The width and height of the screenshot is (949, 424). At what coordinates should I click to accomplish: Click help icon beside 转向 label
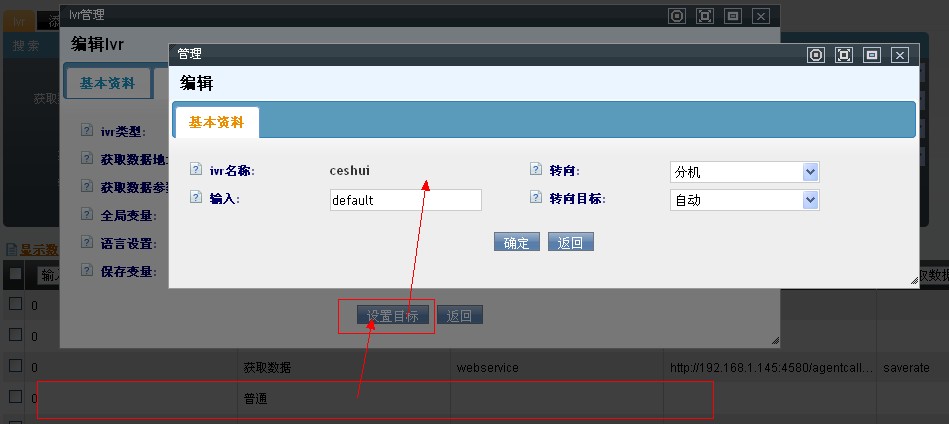click(x=536, y=171)
